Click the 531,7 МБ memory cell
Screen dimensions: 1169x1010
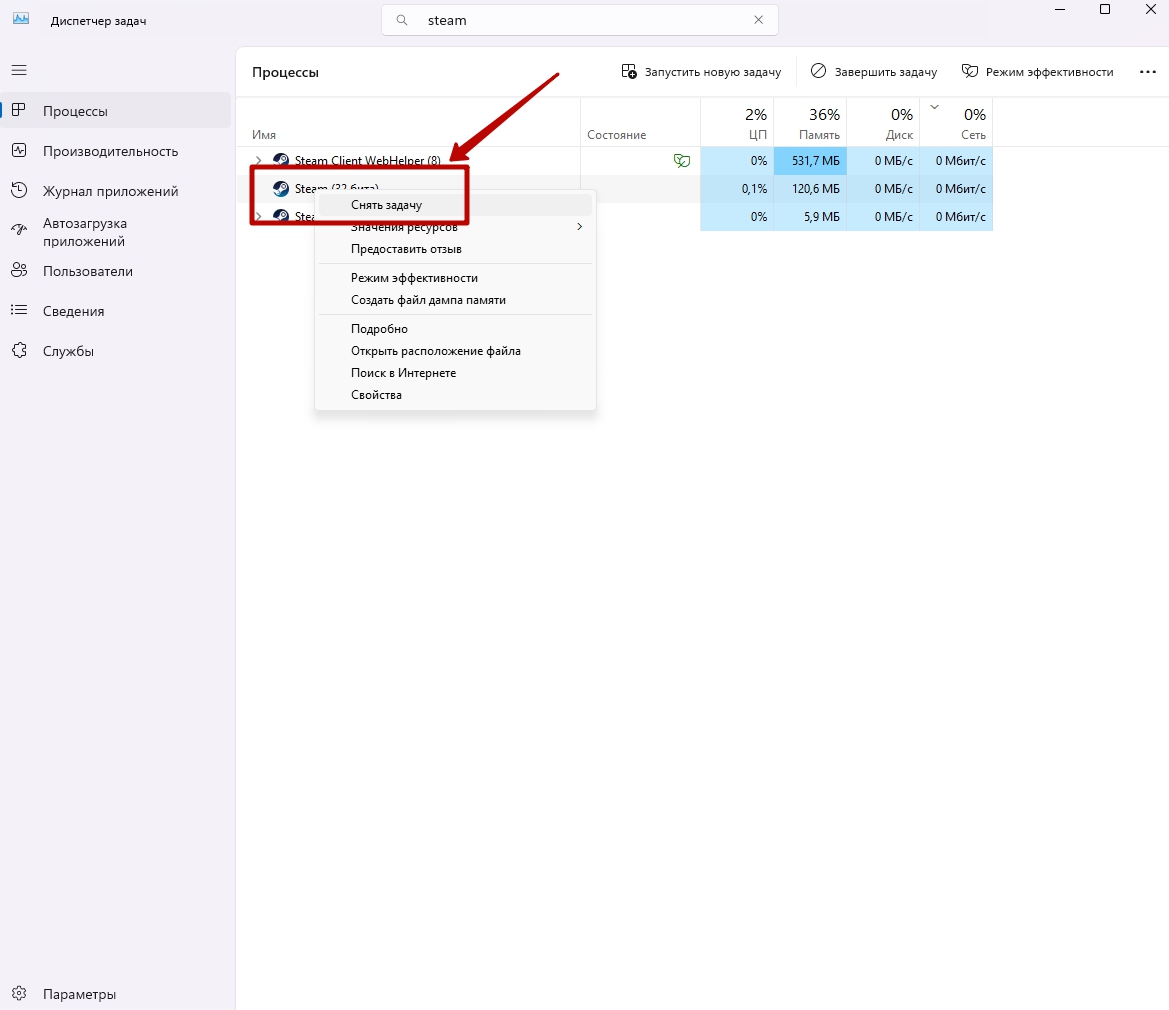click(810, 160)
